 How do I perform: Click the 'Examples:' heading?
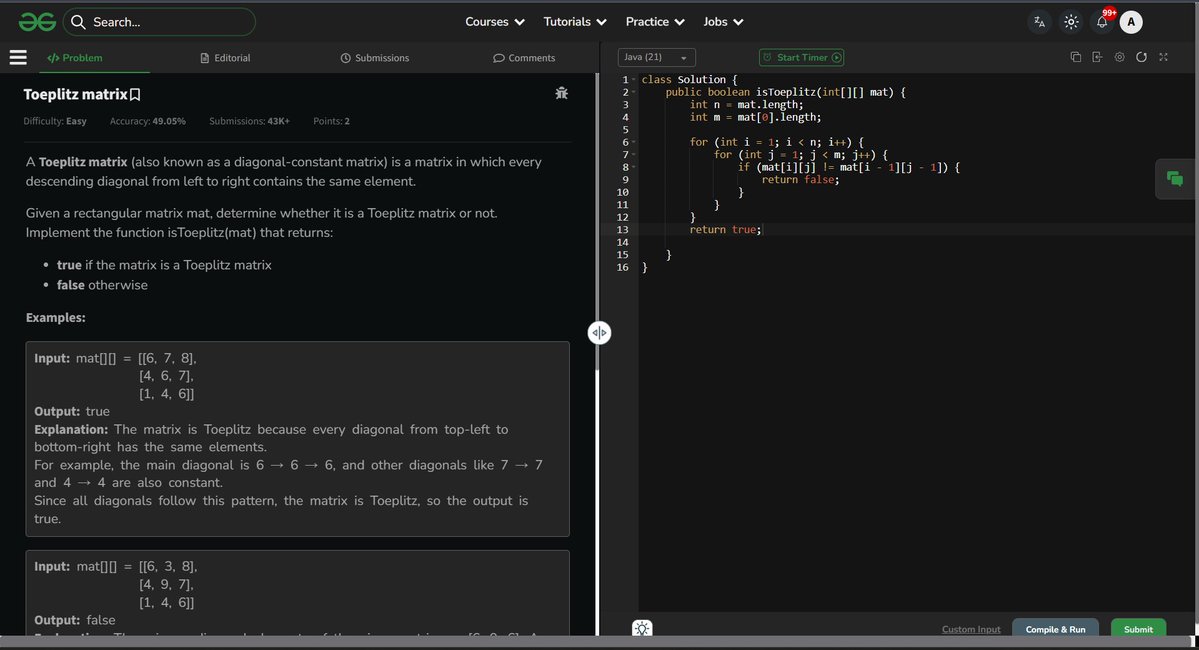(56, 317)
